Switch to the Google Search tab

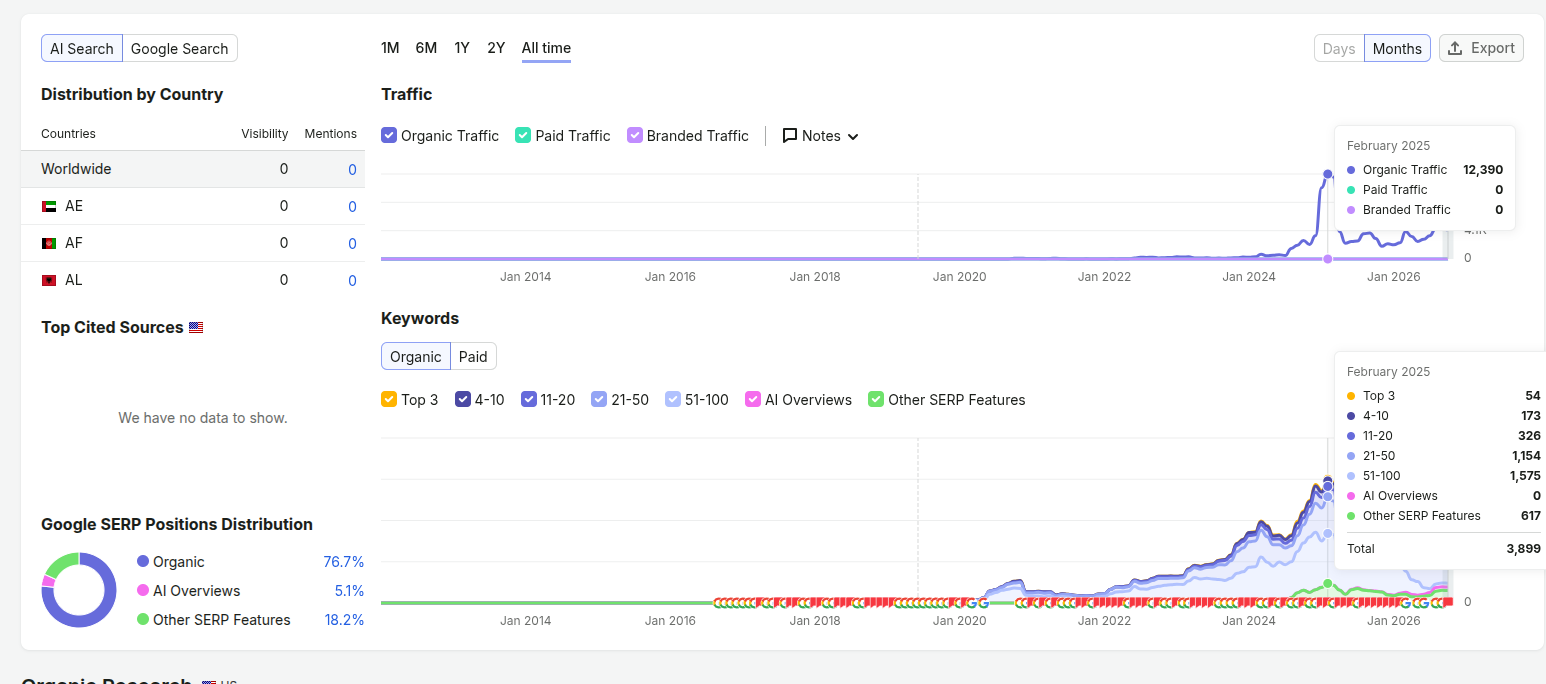click(180, 48)
